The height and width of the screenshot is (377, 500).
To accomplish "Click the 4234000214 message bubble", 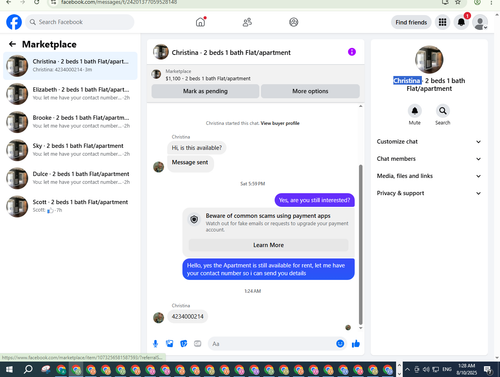I will [x=187, y=316].
